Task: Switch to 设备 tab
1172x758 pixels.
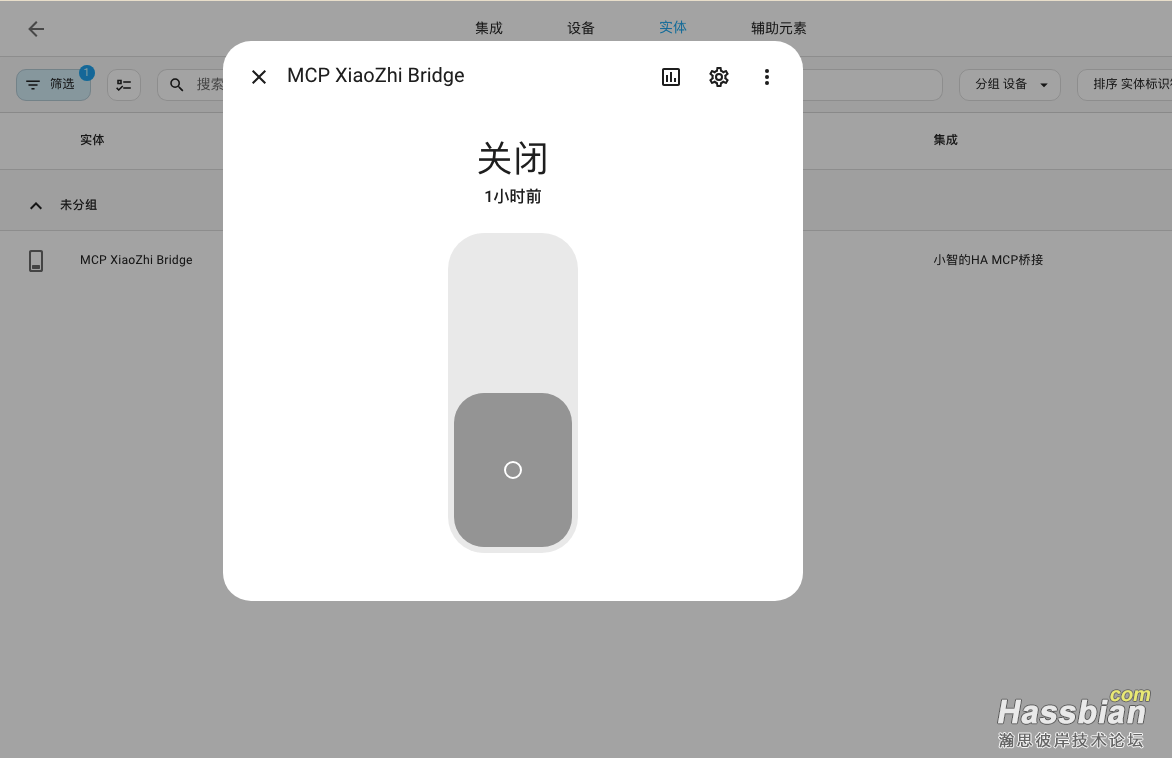Action: click(x=581, y=28)
